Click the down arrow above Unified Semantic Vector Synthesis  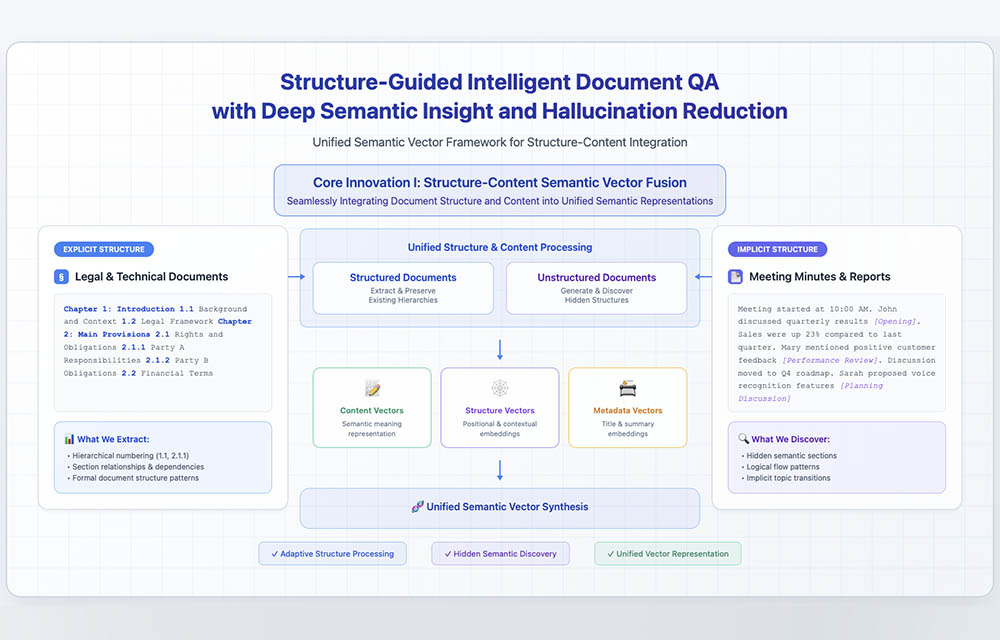500,469
